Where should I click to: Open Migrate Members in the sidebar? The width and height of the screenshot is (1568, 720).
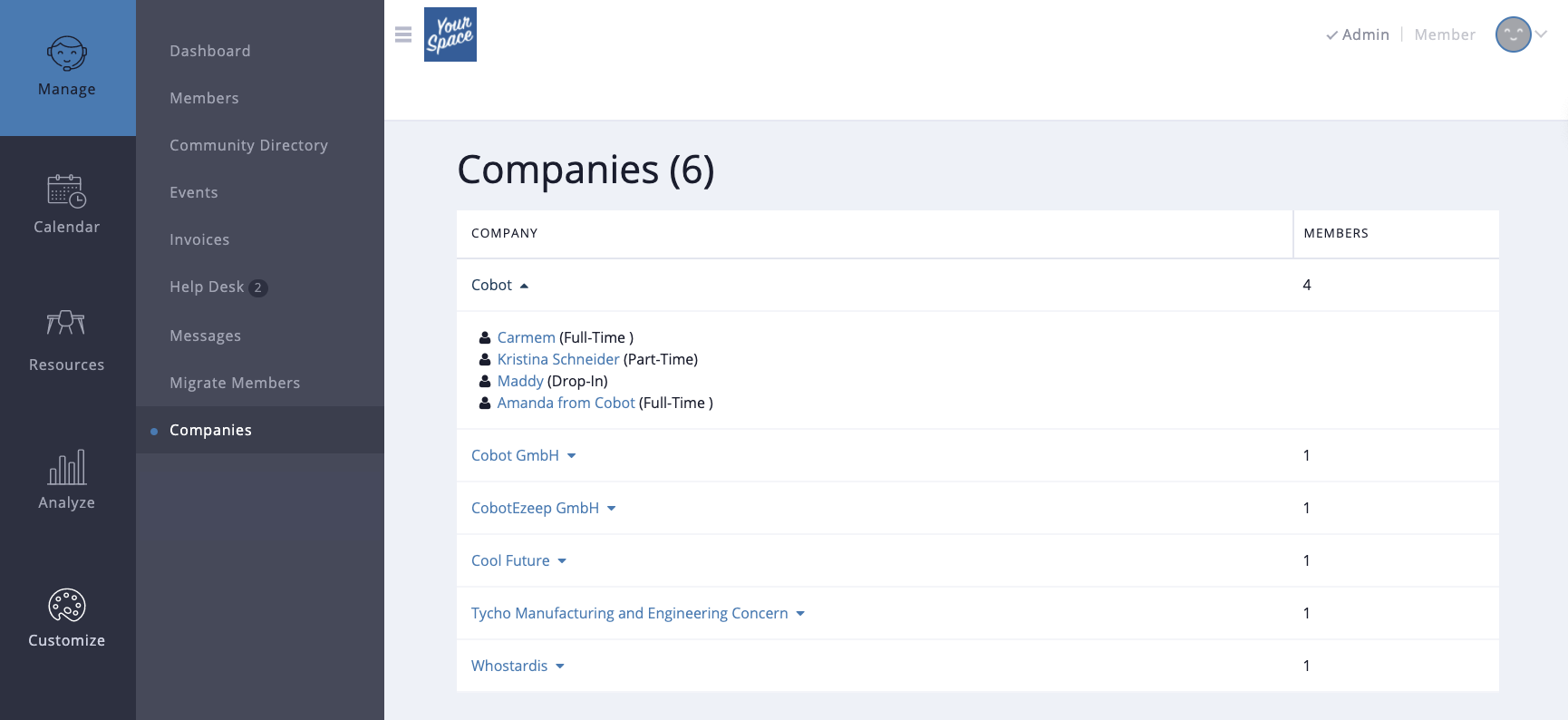tap(235, 383)
